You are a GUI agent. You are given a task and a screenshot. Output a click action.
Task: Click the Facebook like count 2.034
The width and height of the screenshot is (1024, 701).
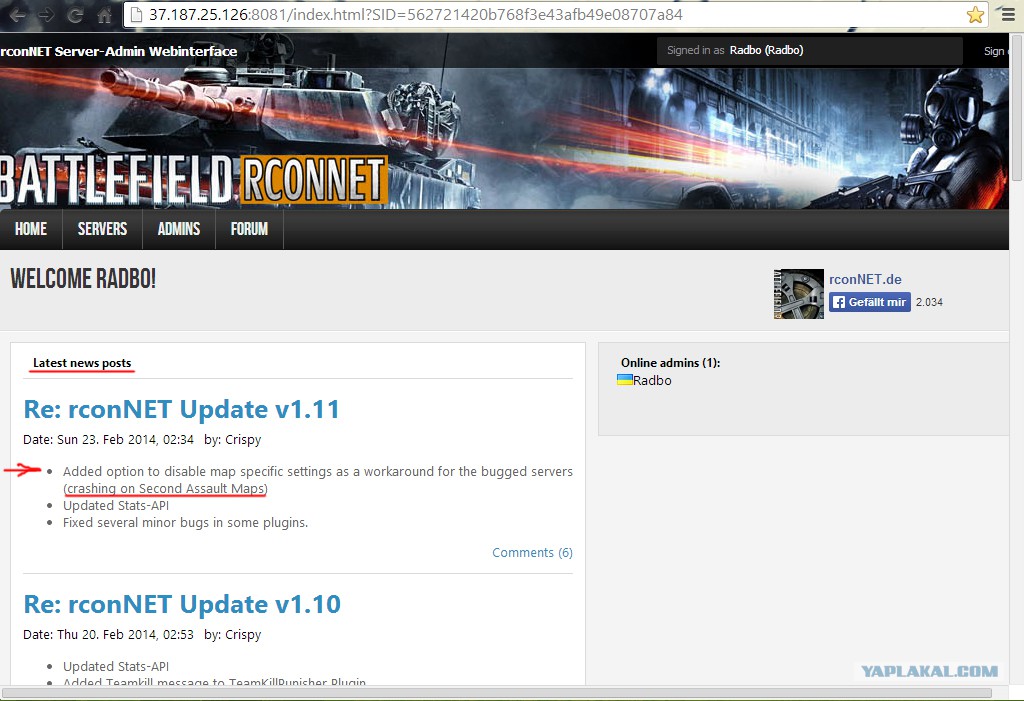(x=929, y=302)
